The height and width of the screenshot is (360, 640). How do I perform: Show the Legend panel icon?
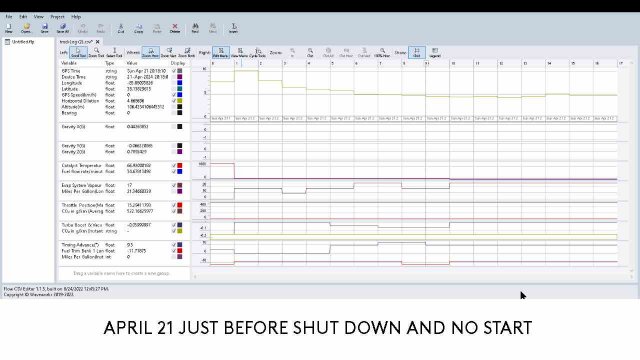tap(435, 53)
